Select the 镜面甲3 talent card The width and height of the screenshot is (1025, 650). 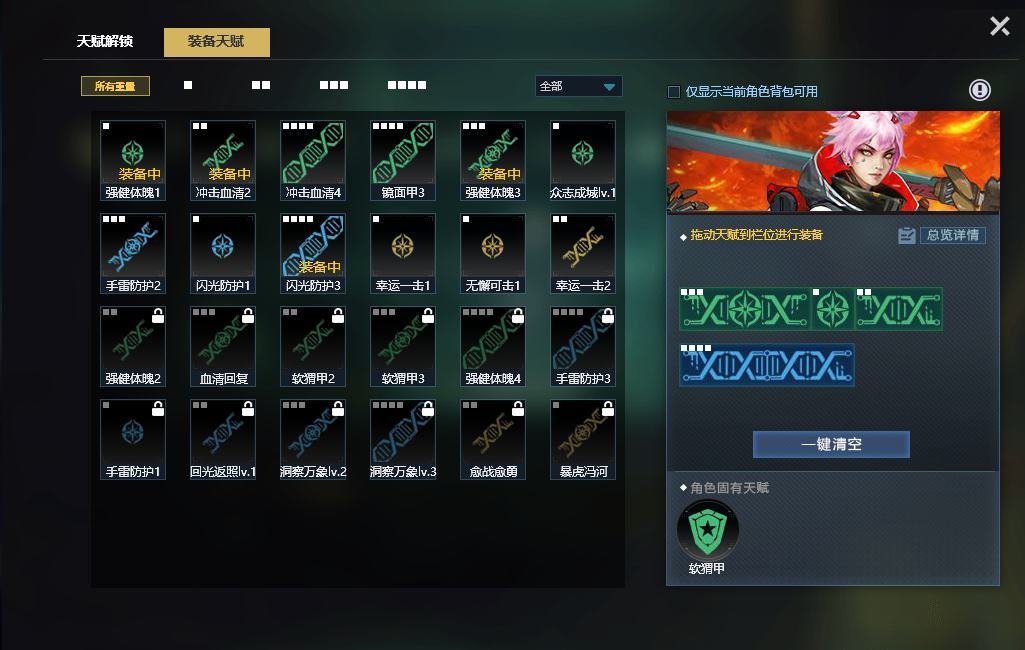click(x=403, y=160)
